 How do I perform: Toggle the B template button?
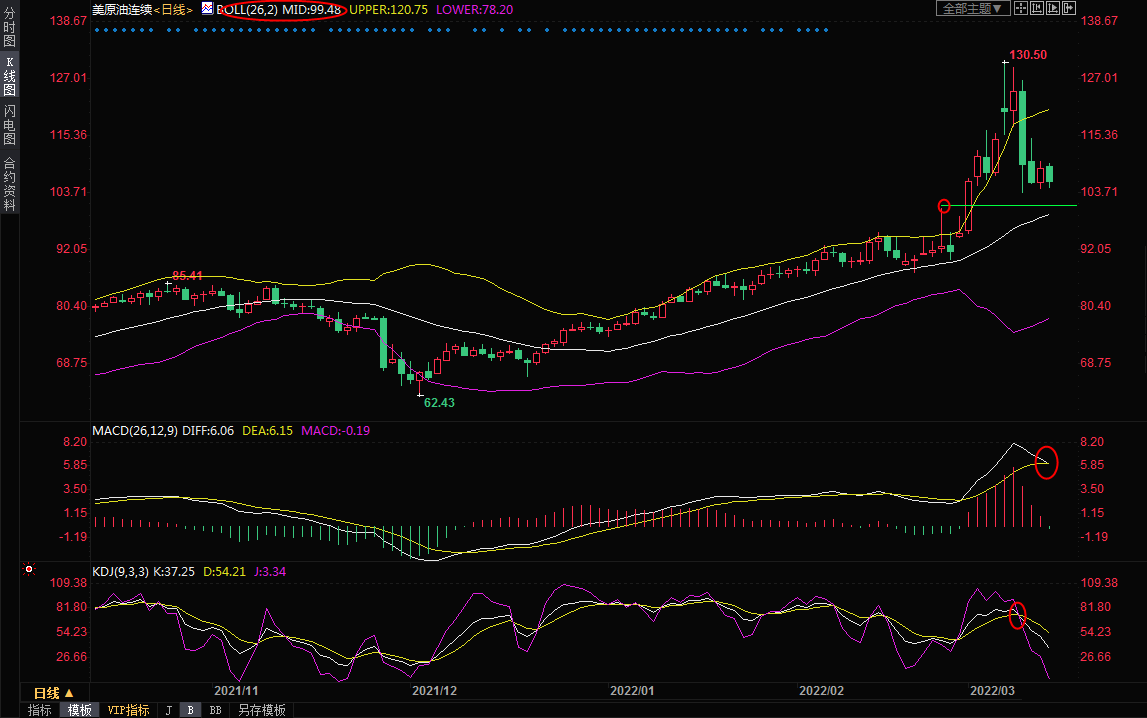click(x=190, y=710)
